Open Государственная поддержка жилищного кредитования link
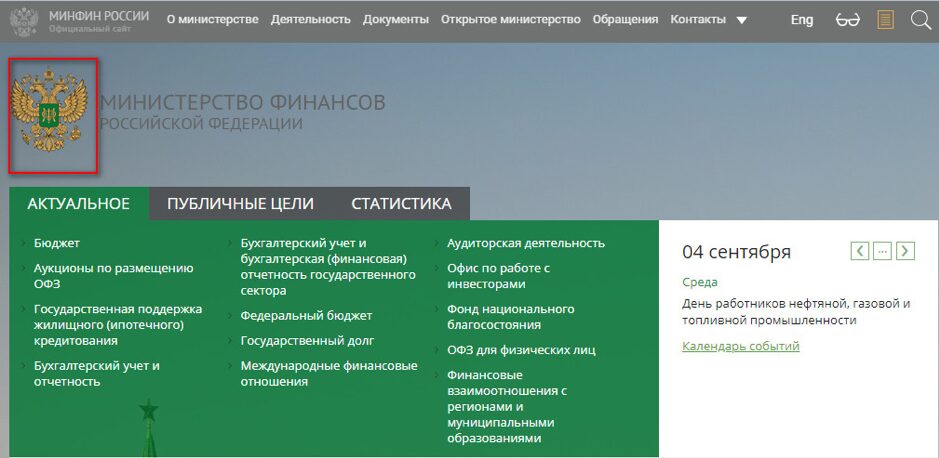This screenshot has width=939, height=458. click(x=118, y=325)
